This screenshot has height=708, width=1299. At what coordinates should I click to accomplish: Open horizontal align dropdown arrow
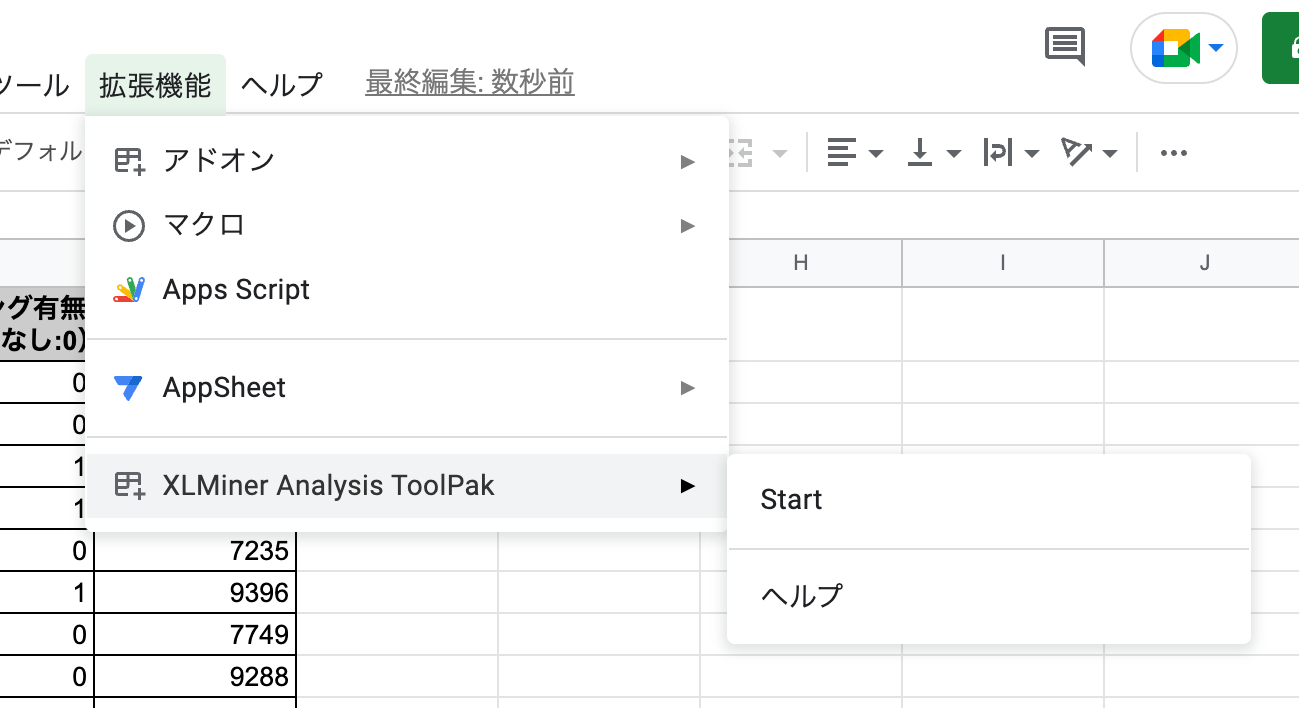tap(876, 154)
